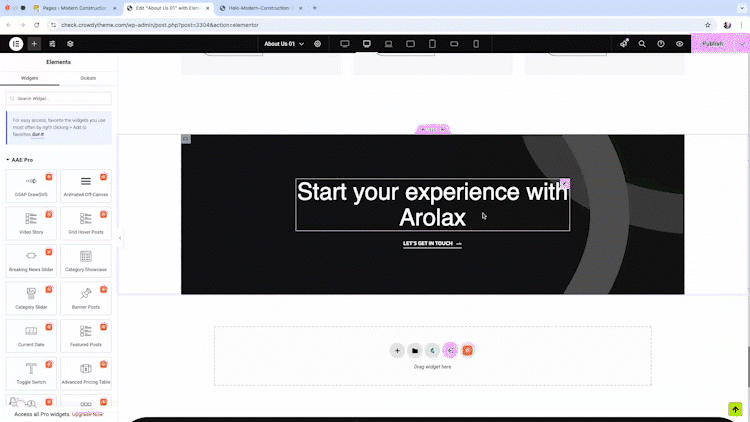Switch to tablet portrait preview
Image resolution: width=750 pixels, height=422 pixels.
[x=432, y=44]
